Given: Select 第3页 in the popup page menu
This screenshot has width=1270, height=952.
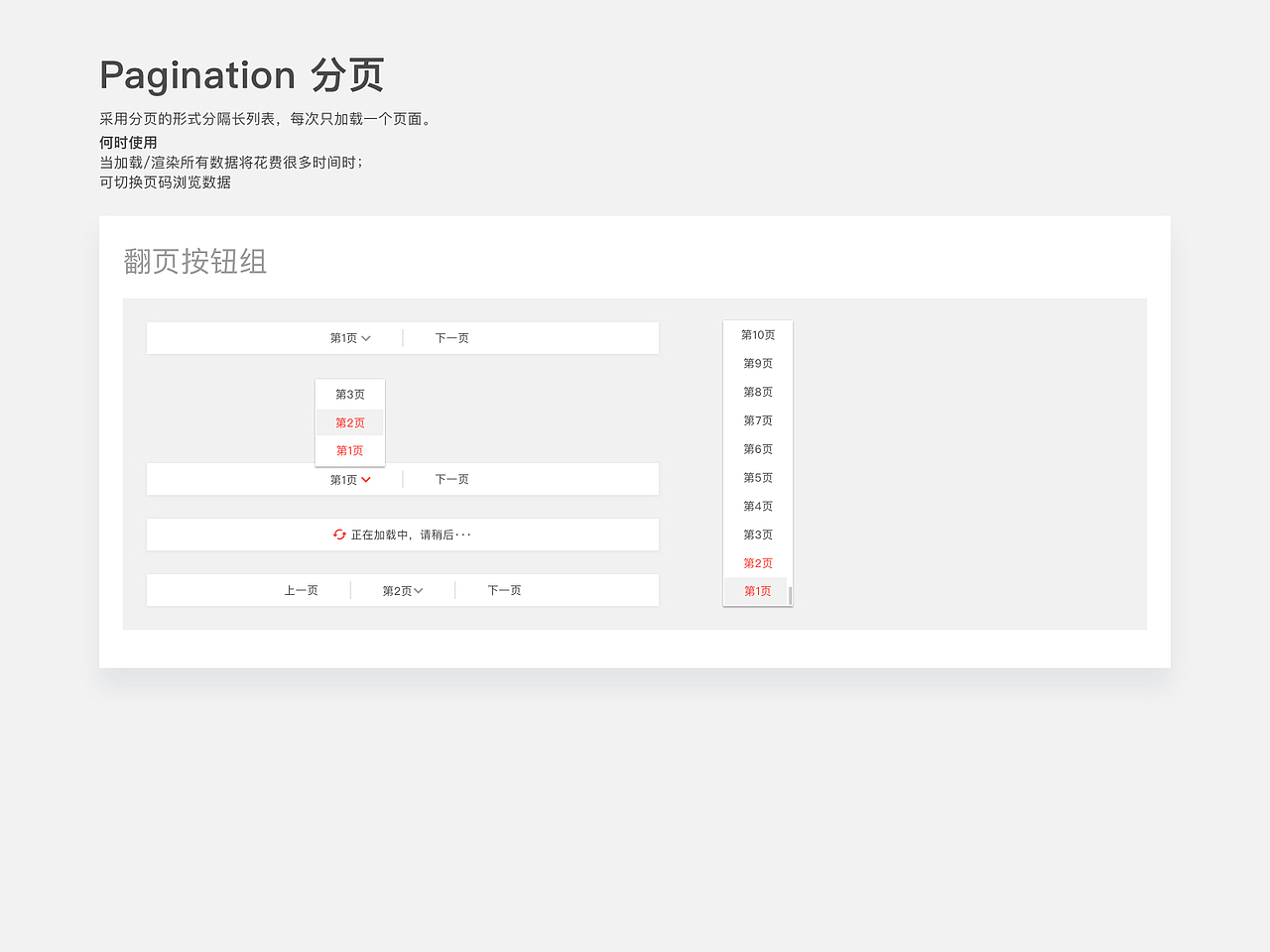Looking at the screenshot, I should [349, 394].
